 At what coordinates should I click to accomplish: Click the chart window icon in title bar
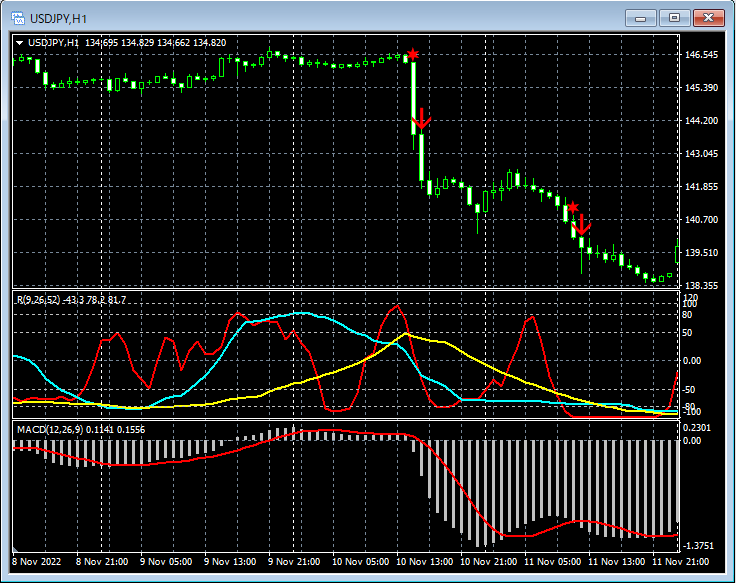17,17
